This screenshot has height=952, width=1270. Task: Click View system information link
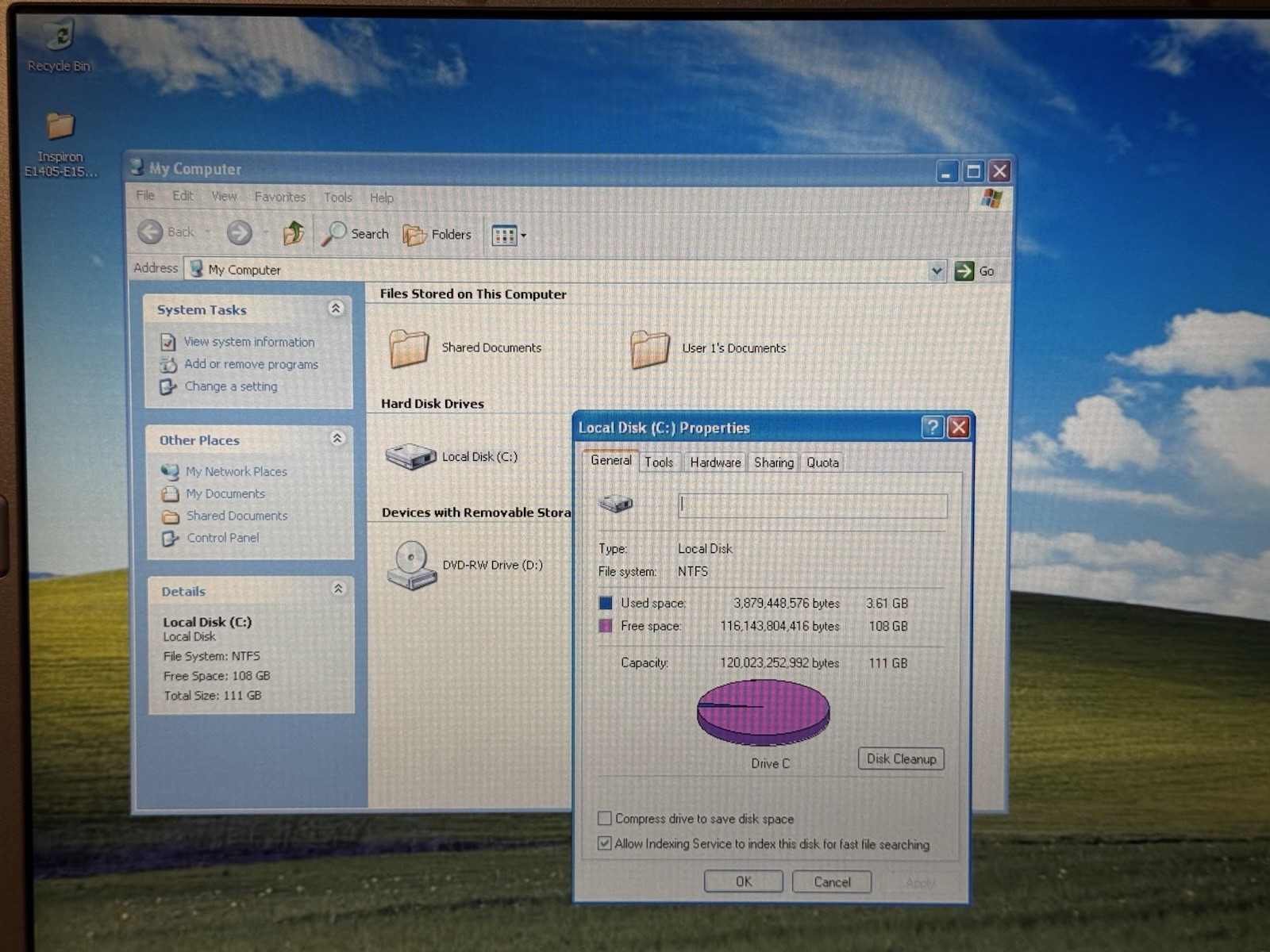click(249, 342)
